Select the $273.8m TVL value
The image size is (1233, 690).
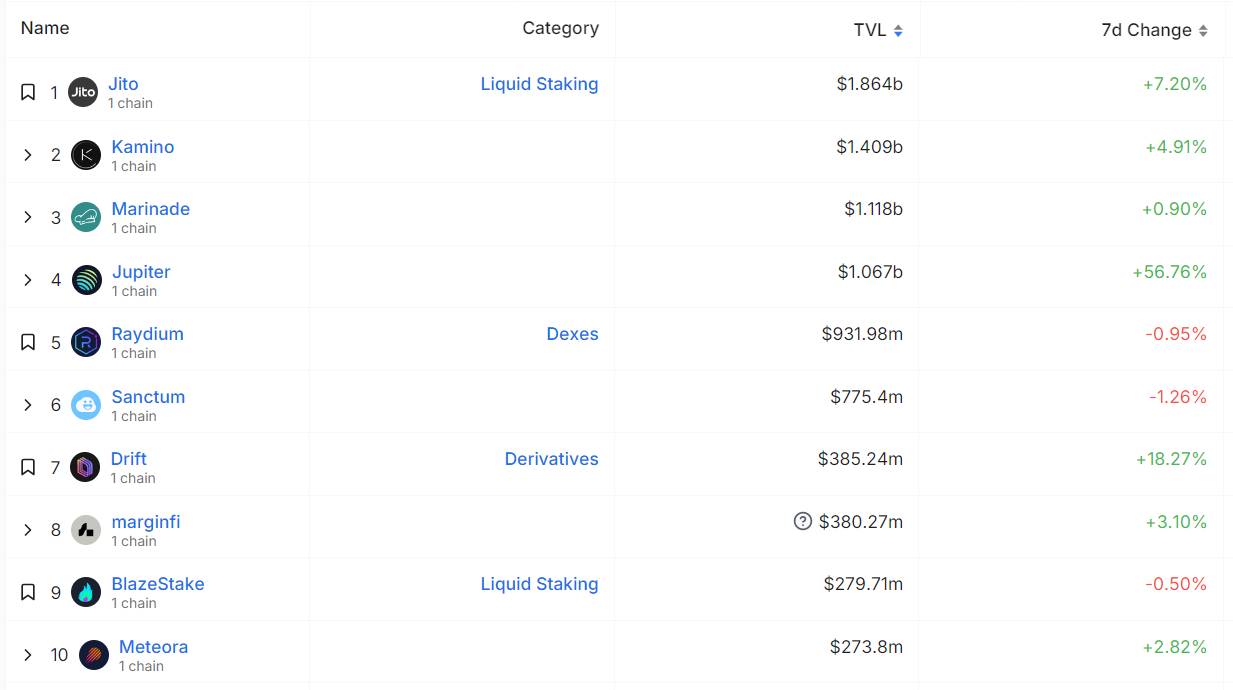point(867,647)
